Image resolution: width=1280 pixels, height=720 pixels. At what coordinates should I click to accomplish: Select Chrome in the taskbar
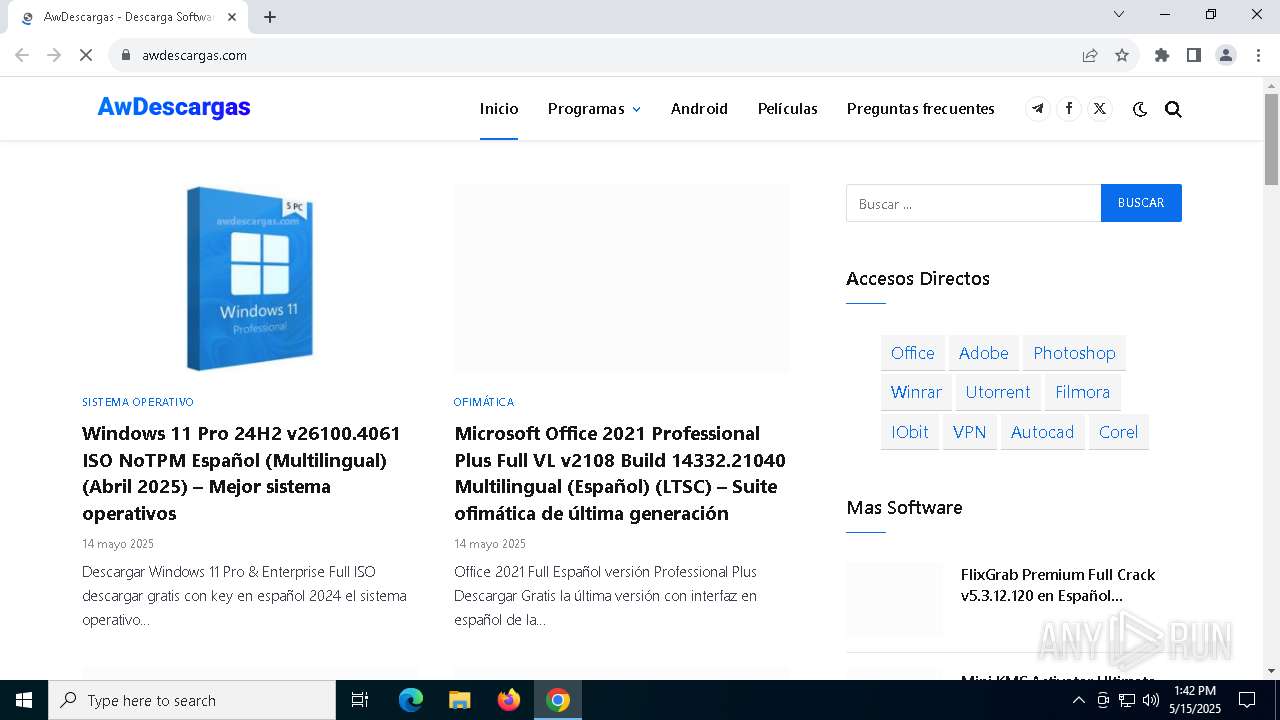[x=558, y=700]
